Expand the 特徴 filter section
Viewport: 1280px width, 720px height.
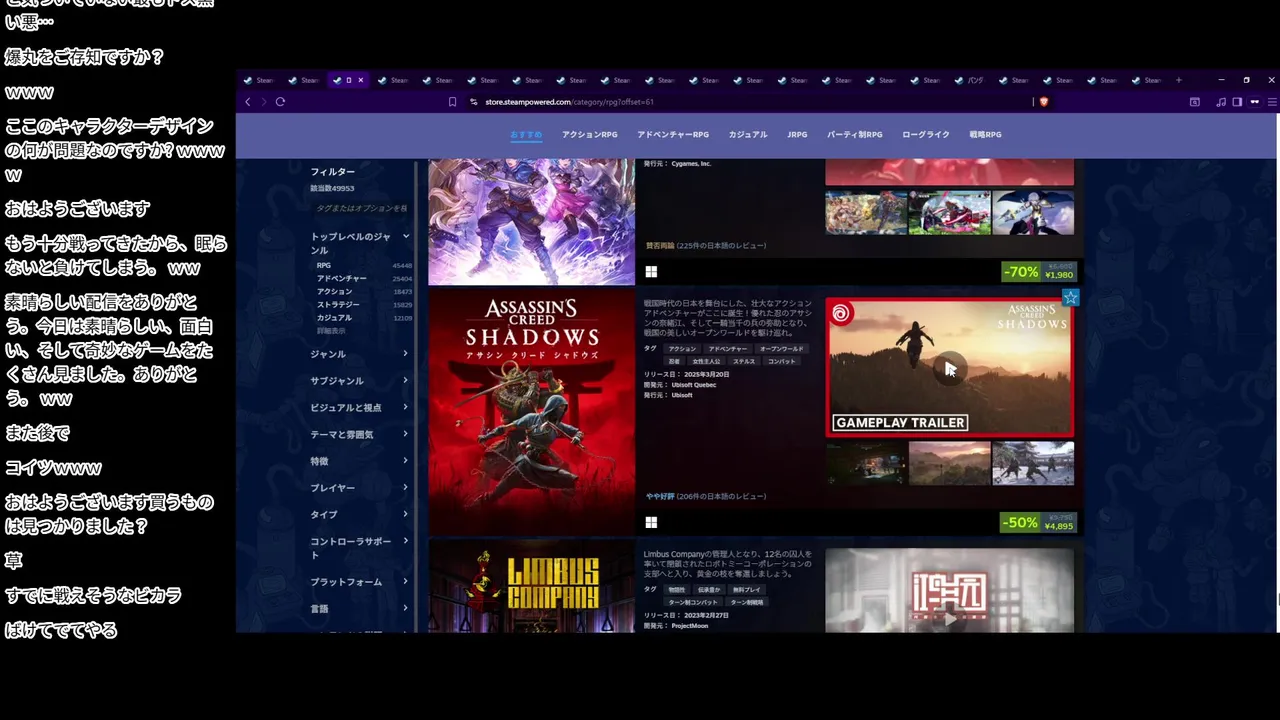coord(360,461)
